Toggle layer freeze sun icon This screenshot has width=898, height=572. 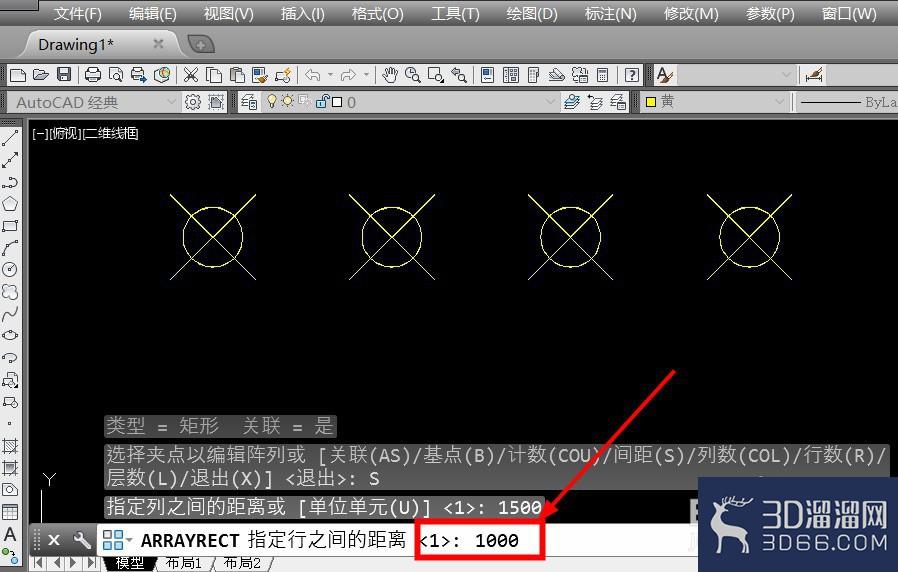click(x=287, y=101)
